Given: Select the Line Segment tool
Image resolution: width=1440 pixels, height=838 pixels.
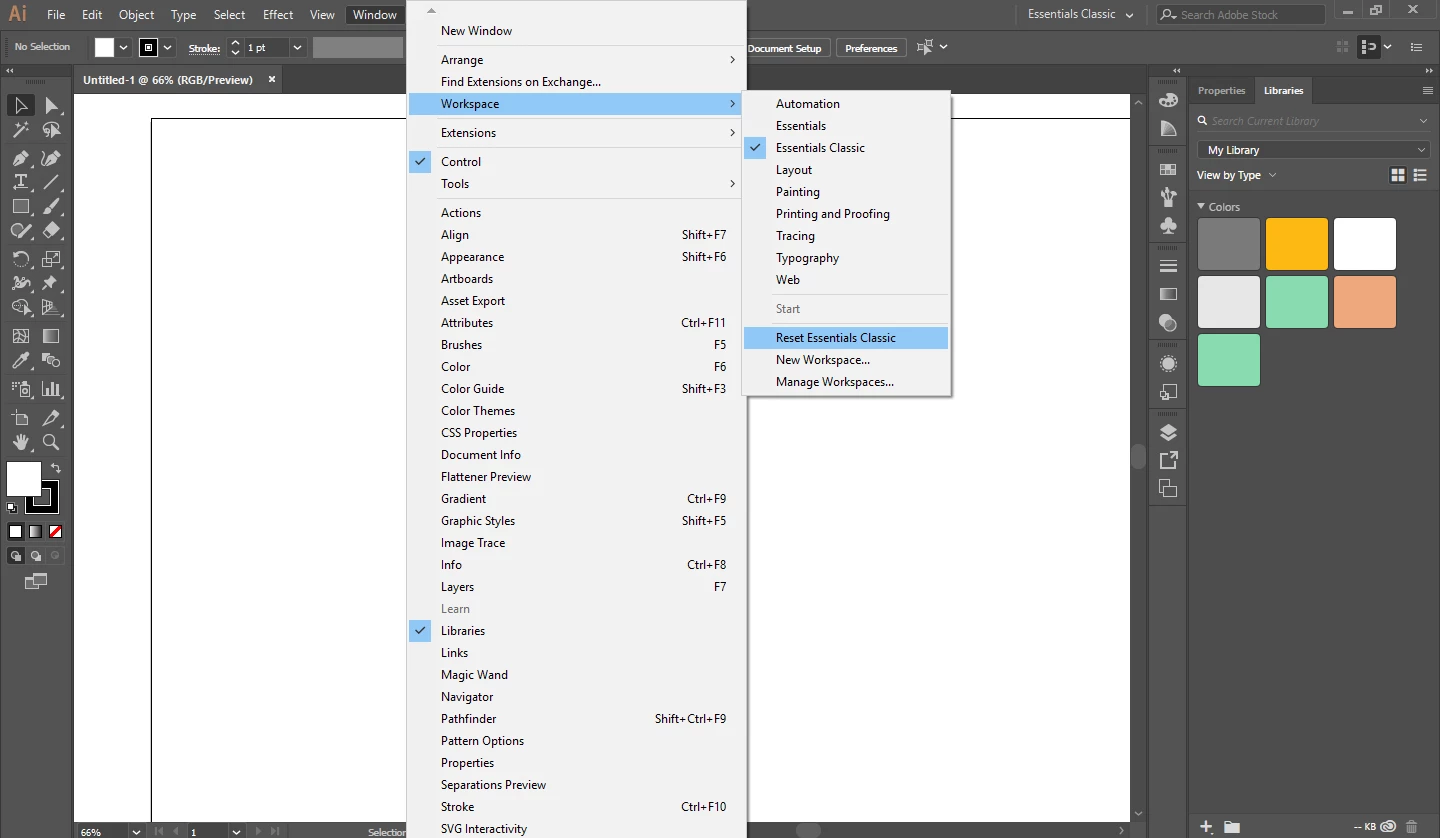Looking at the screenshot, I should click(x=51, y=182).
